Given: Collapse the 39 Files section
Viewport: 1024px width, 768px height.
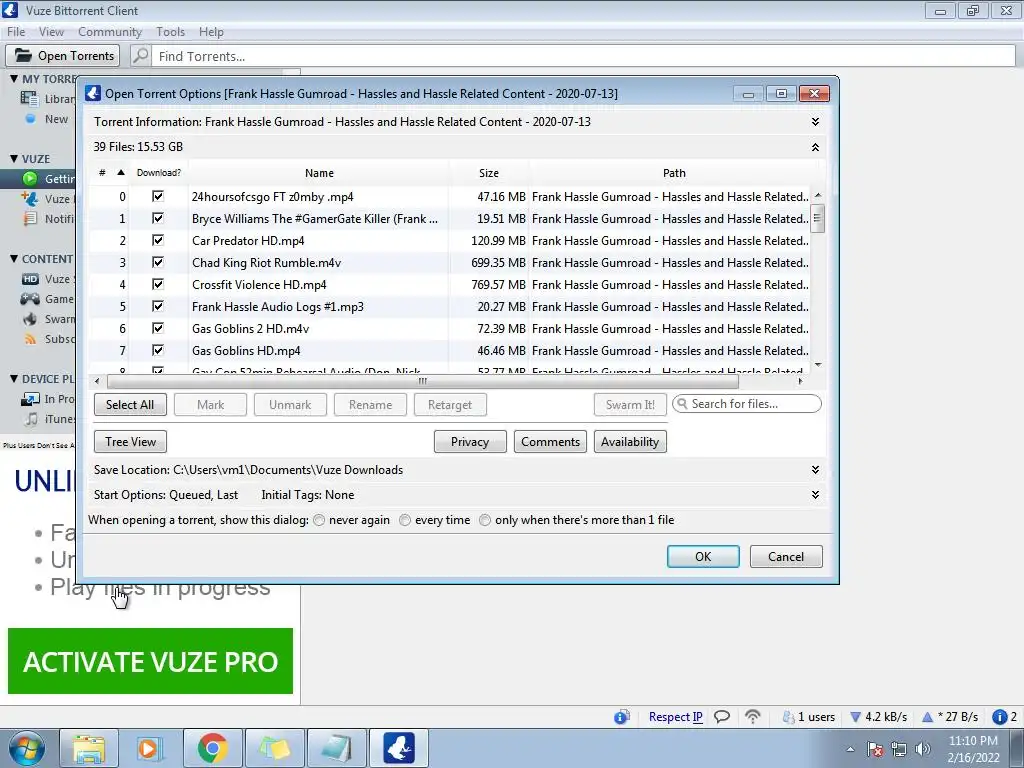Looking at the screenshot, I should (x=815, y=147).
